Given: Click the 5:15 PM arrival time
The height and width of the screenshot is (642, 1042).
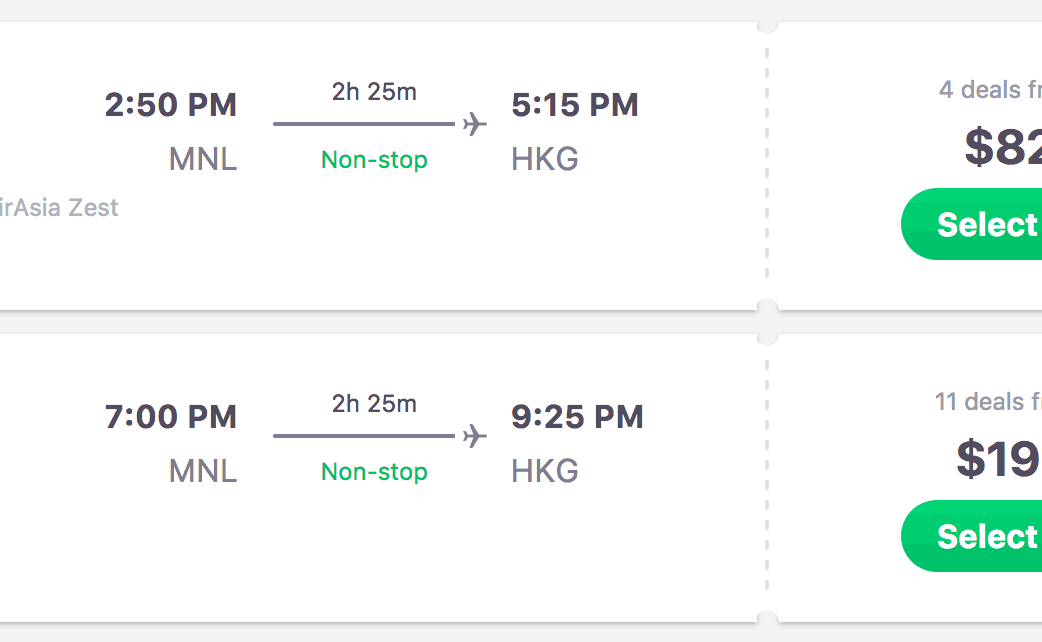Looking at the screenshot, I should (x=575, y=105).
